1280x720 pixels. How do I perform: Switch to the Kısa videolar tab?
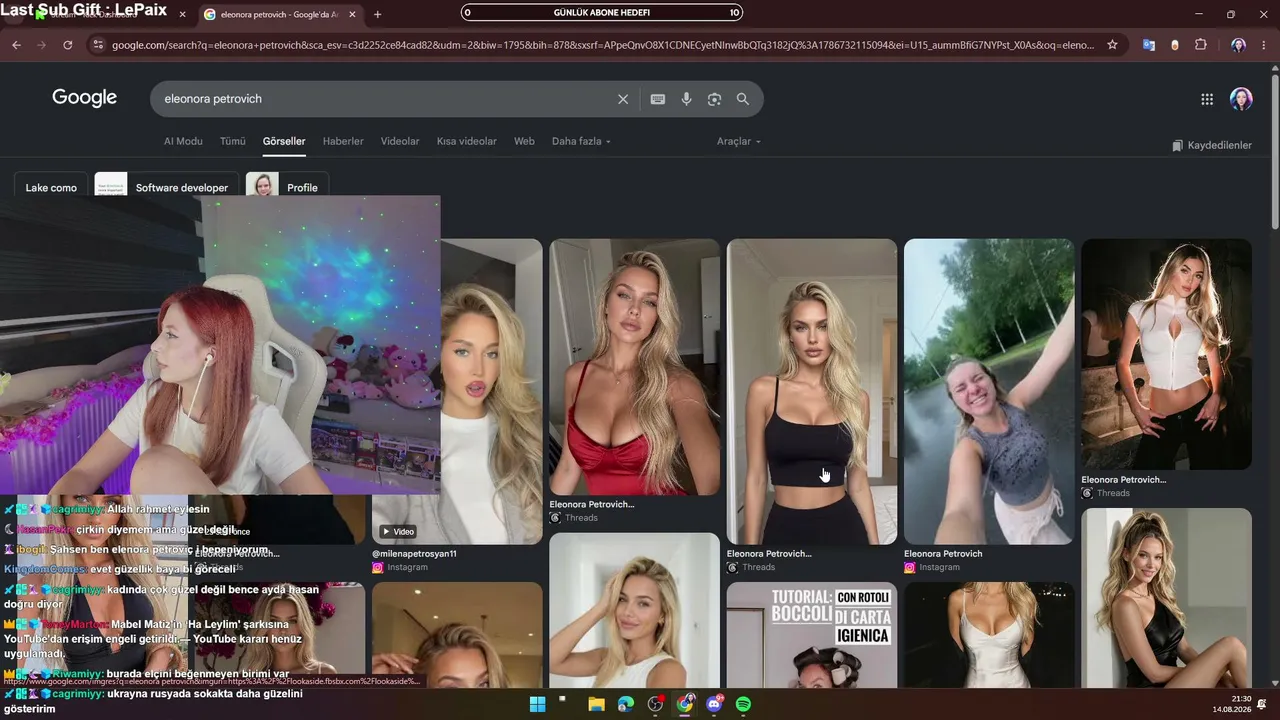[x=467, y=141]
